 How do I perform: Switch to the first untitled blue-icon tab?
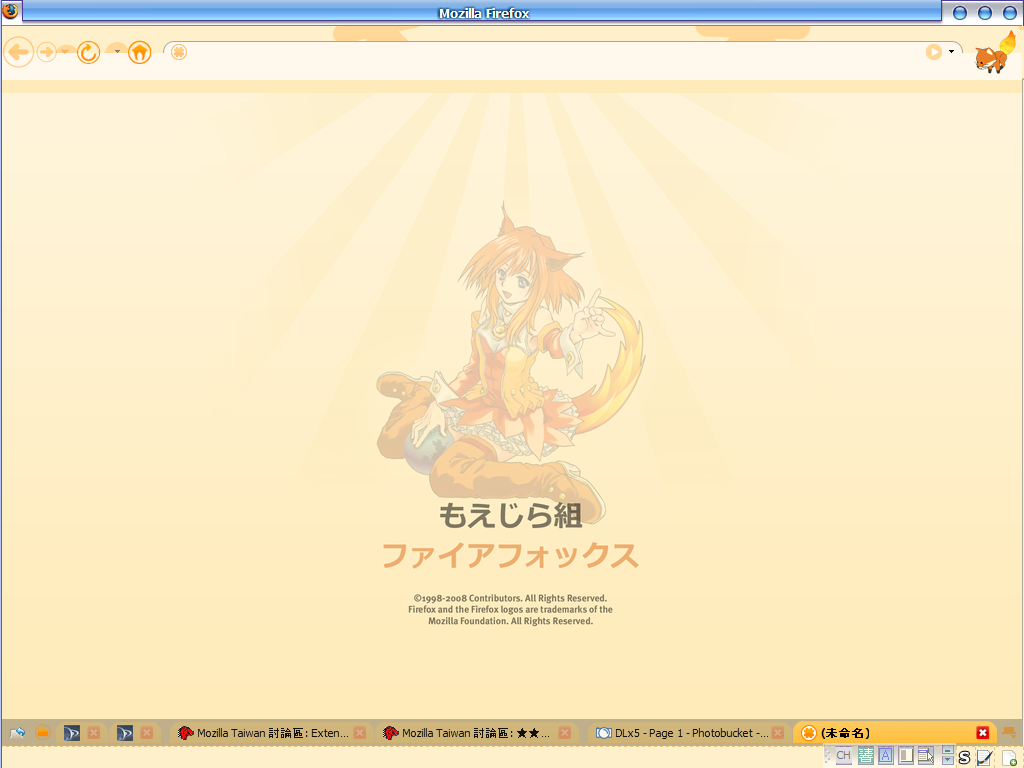coord(72,733)
